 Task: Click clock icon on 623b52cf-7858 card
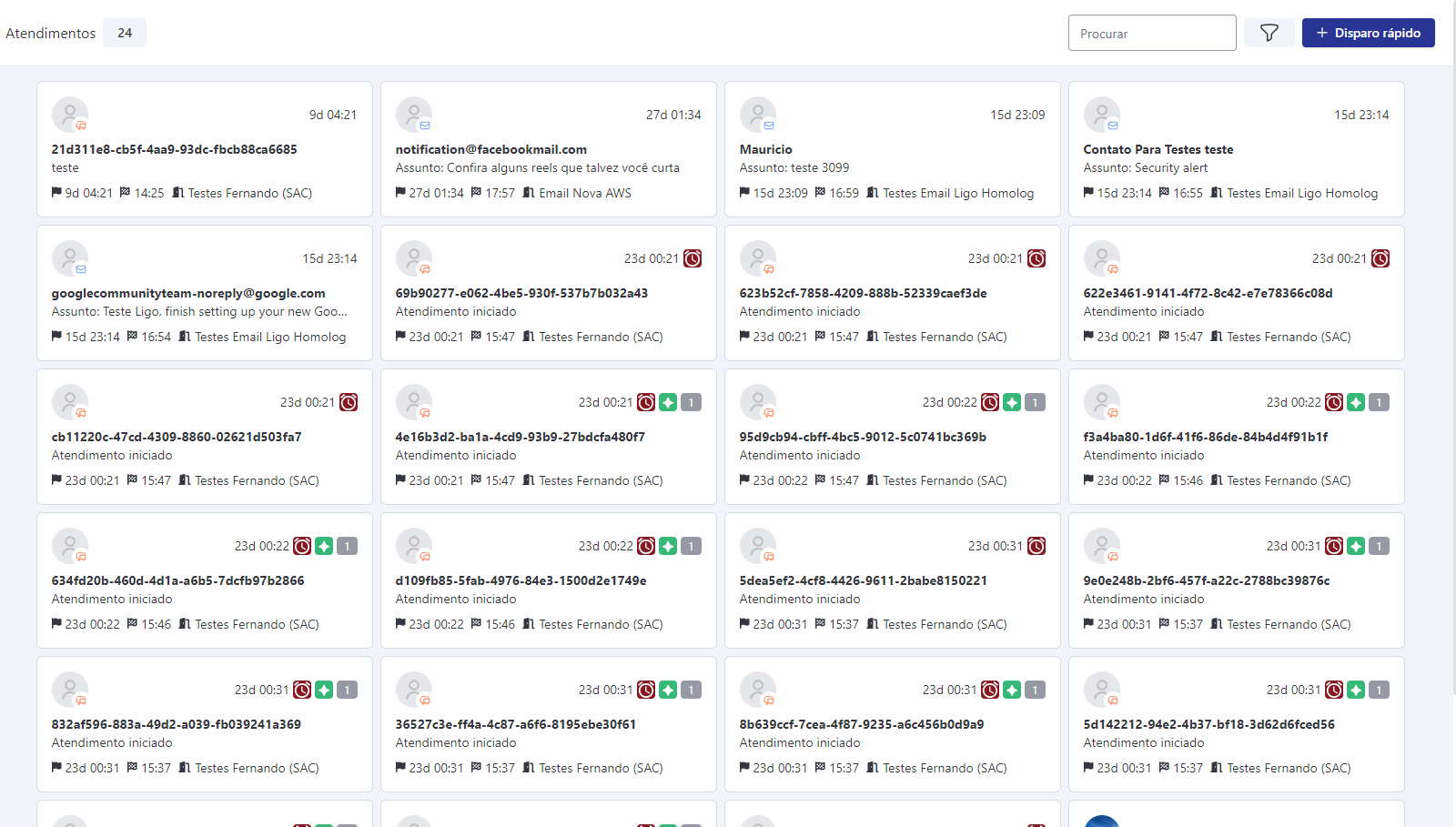tap(1036, 258)
